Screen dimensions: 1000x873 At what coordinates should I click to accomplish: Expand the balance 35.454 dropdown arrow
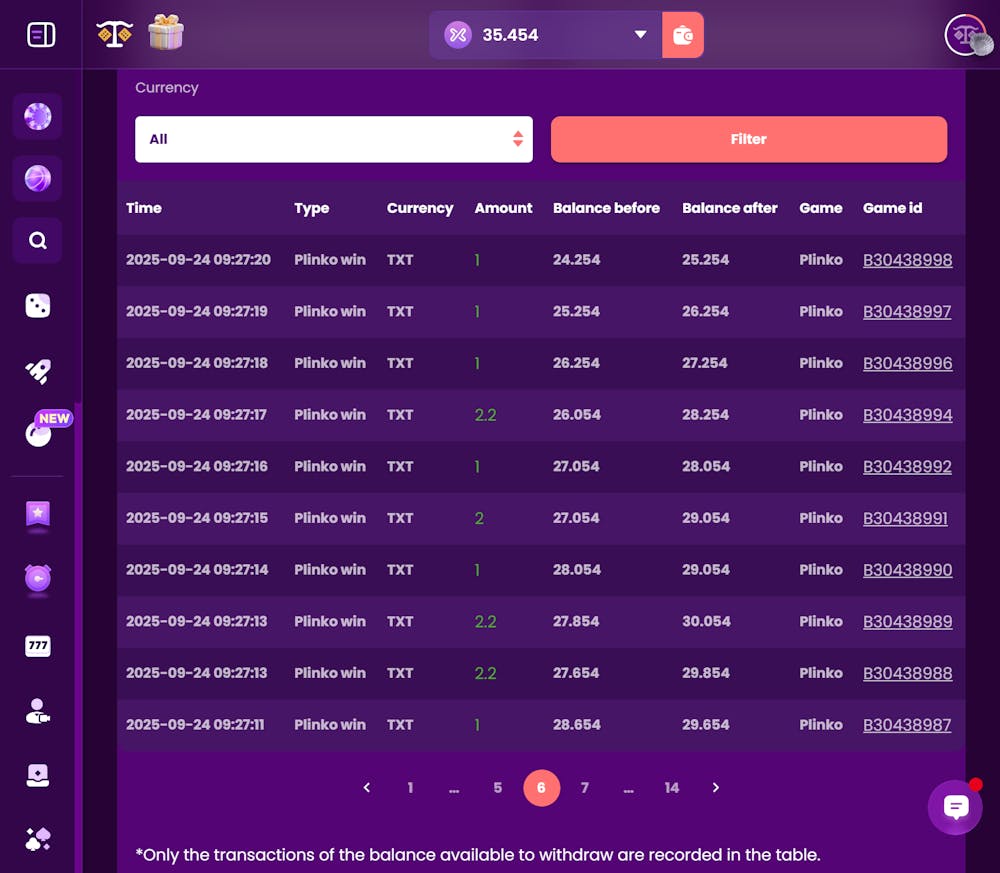tap(640, 34)
